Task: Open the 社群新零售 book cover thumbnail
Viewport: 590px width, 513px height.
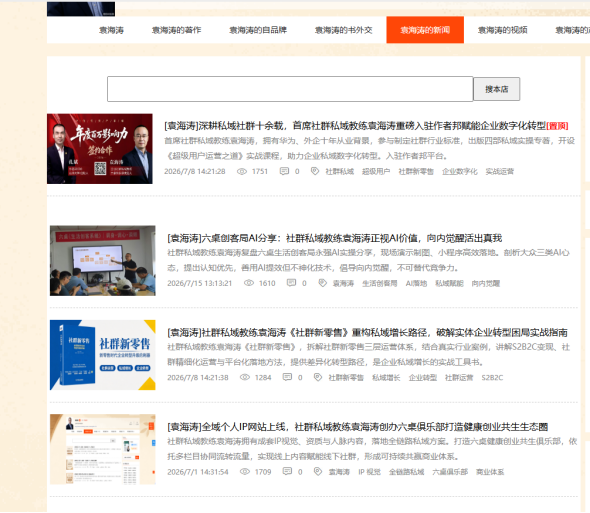Action: tap(103, 355)
